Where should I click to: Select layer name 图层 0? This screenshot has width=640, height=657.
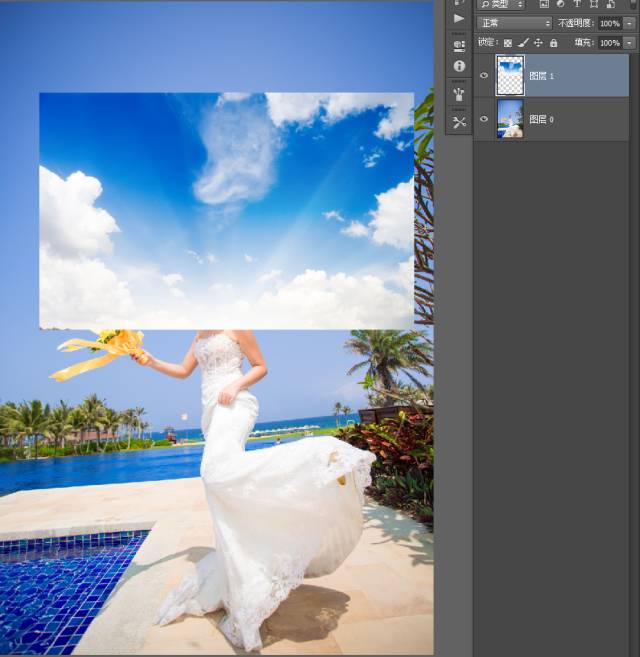pyautogui.click(x=542, y=119)
